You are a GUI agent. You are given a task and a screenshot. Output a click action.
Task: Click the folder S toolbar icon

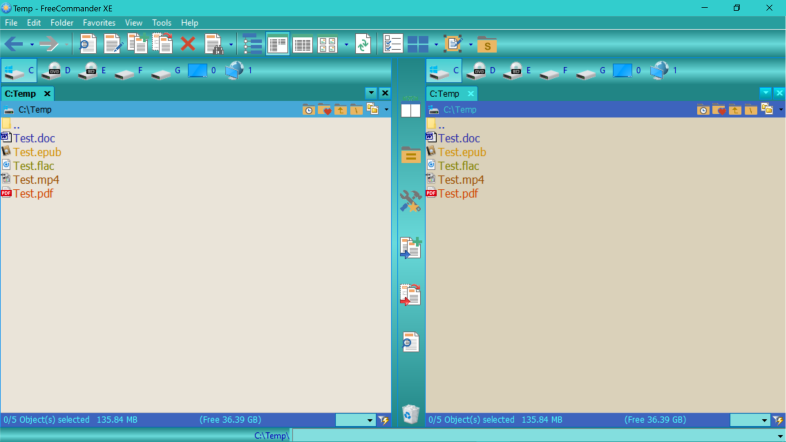(x=487, y=45)
